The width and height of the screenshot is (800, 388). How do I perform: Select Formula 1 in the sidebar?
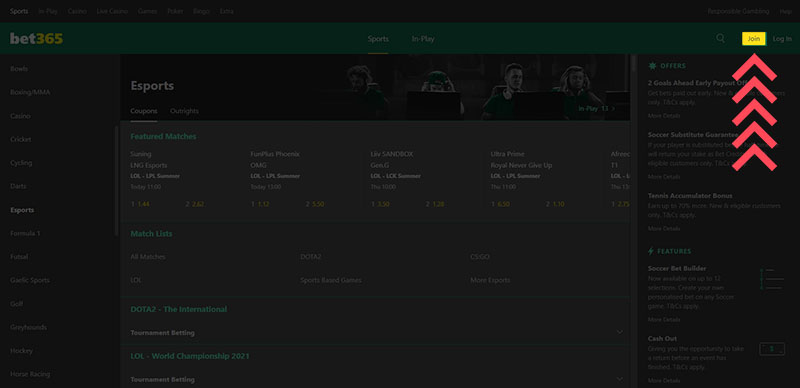coord(25,233)
